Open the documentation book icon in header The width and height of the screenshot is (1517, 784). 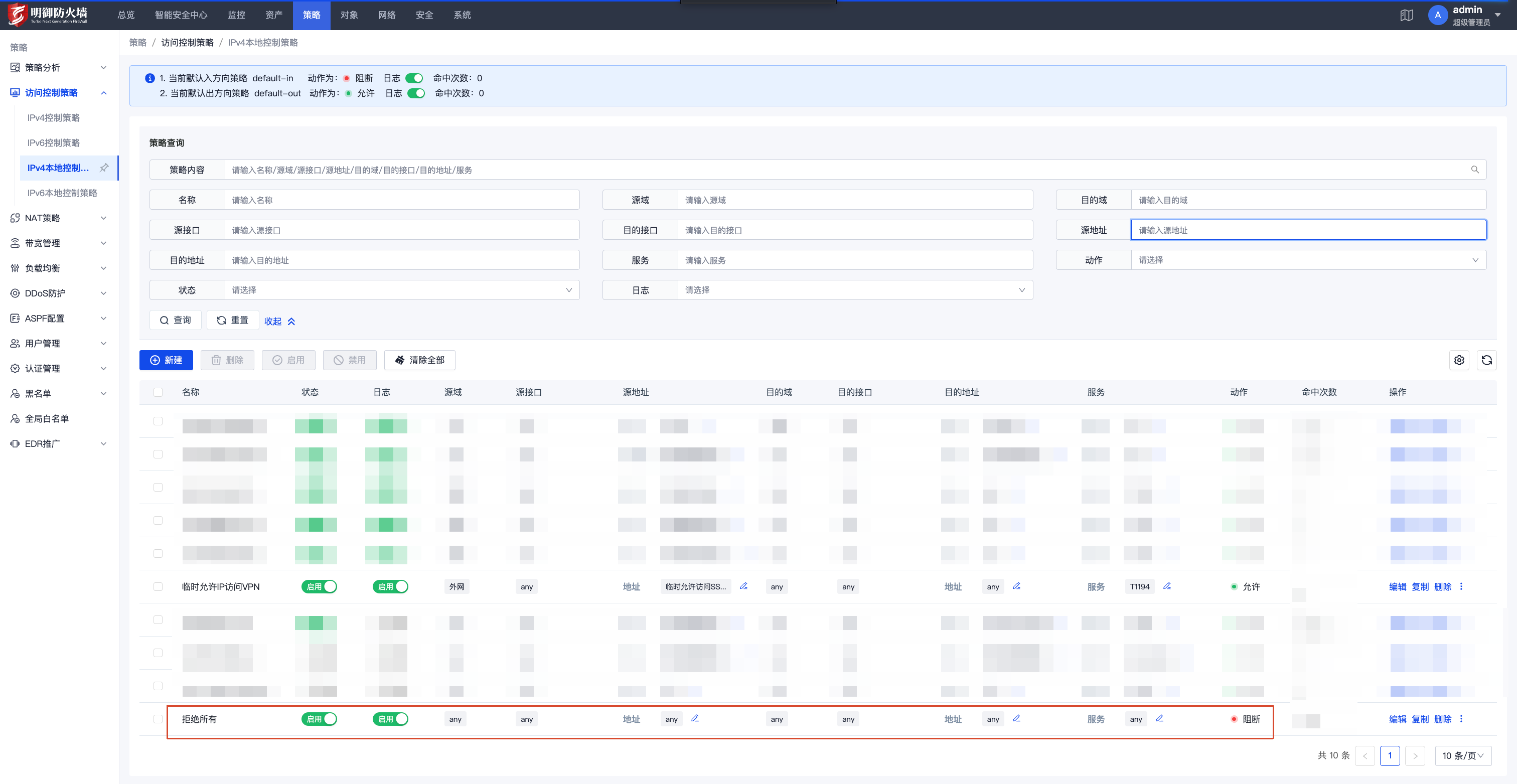[x=1406, y=16]
